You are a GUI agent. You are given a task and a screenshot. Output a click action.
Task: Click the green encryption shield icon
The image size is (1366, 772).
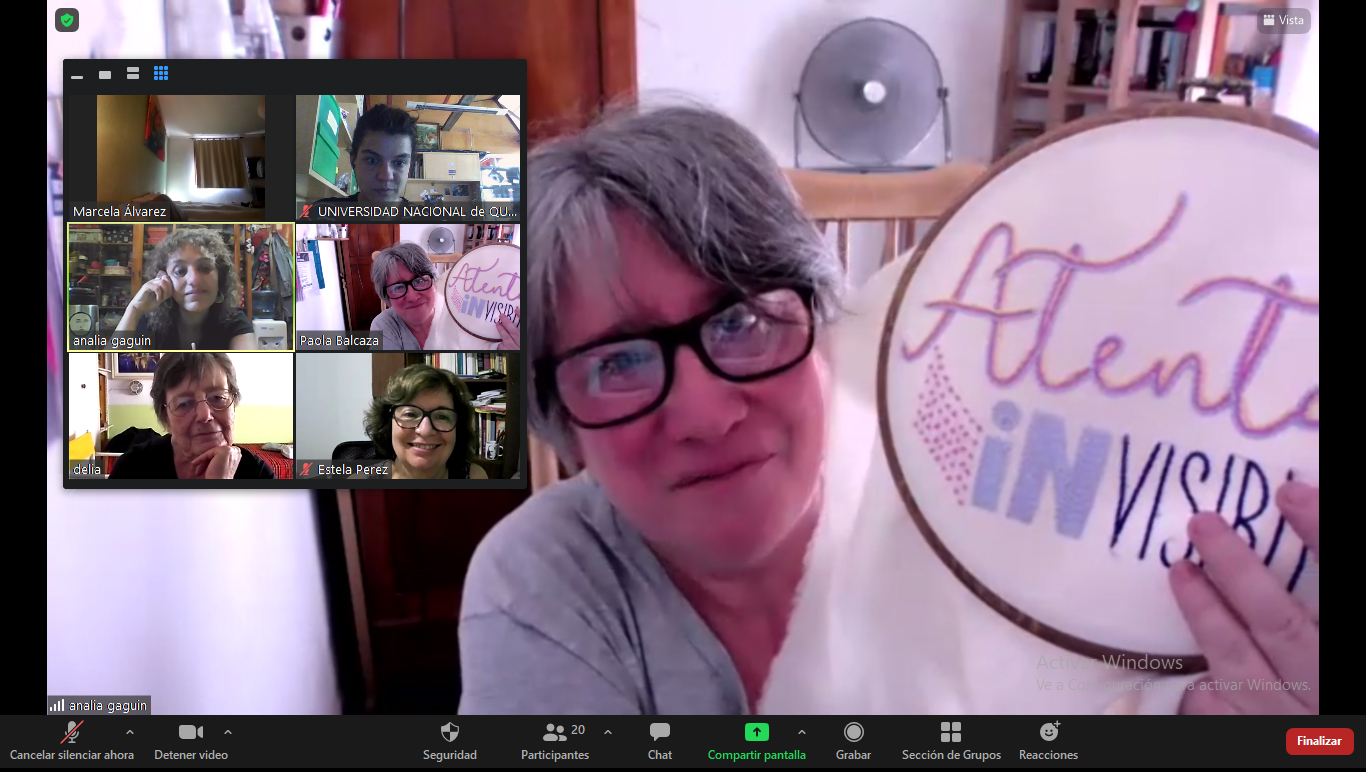[x=67, y=20]
